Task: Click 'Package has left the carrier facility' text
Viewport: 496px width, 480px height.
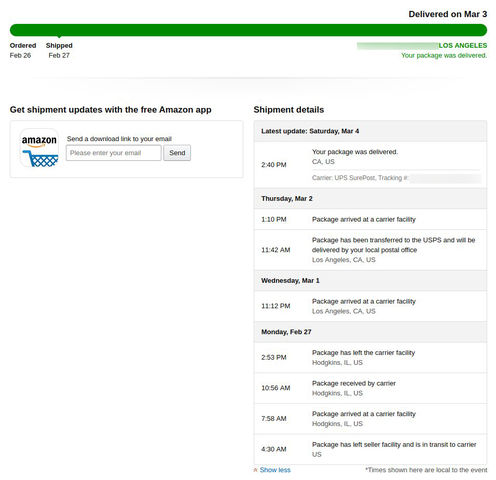Action: coord(363,353)
